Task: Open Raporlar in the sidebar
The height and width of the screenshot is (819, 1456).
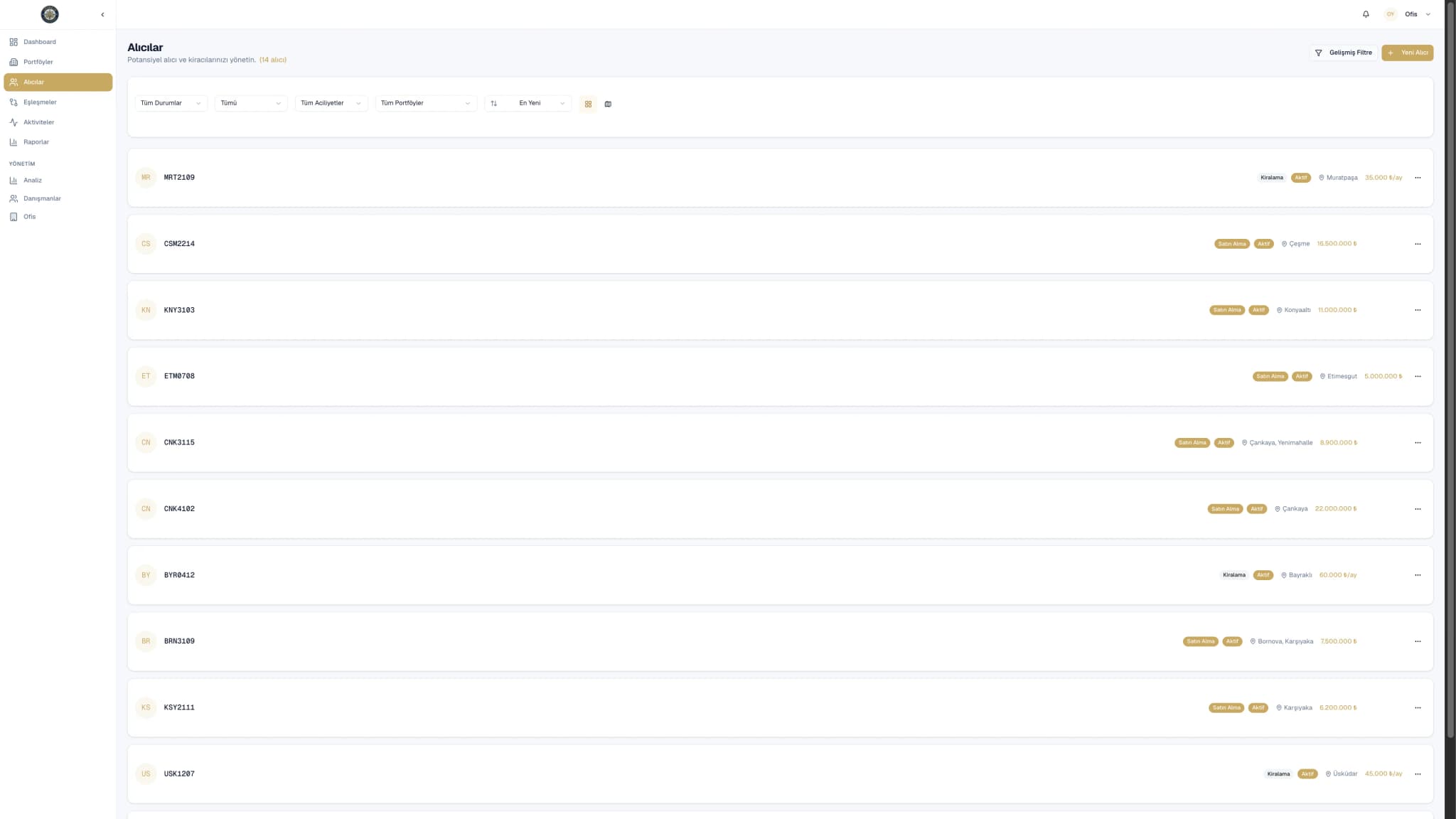Action: (58, 142)
